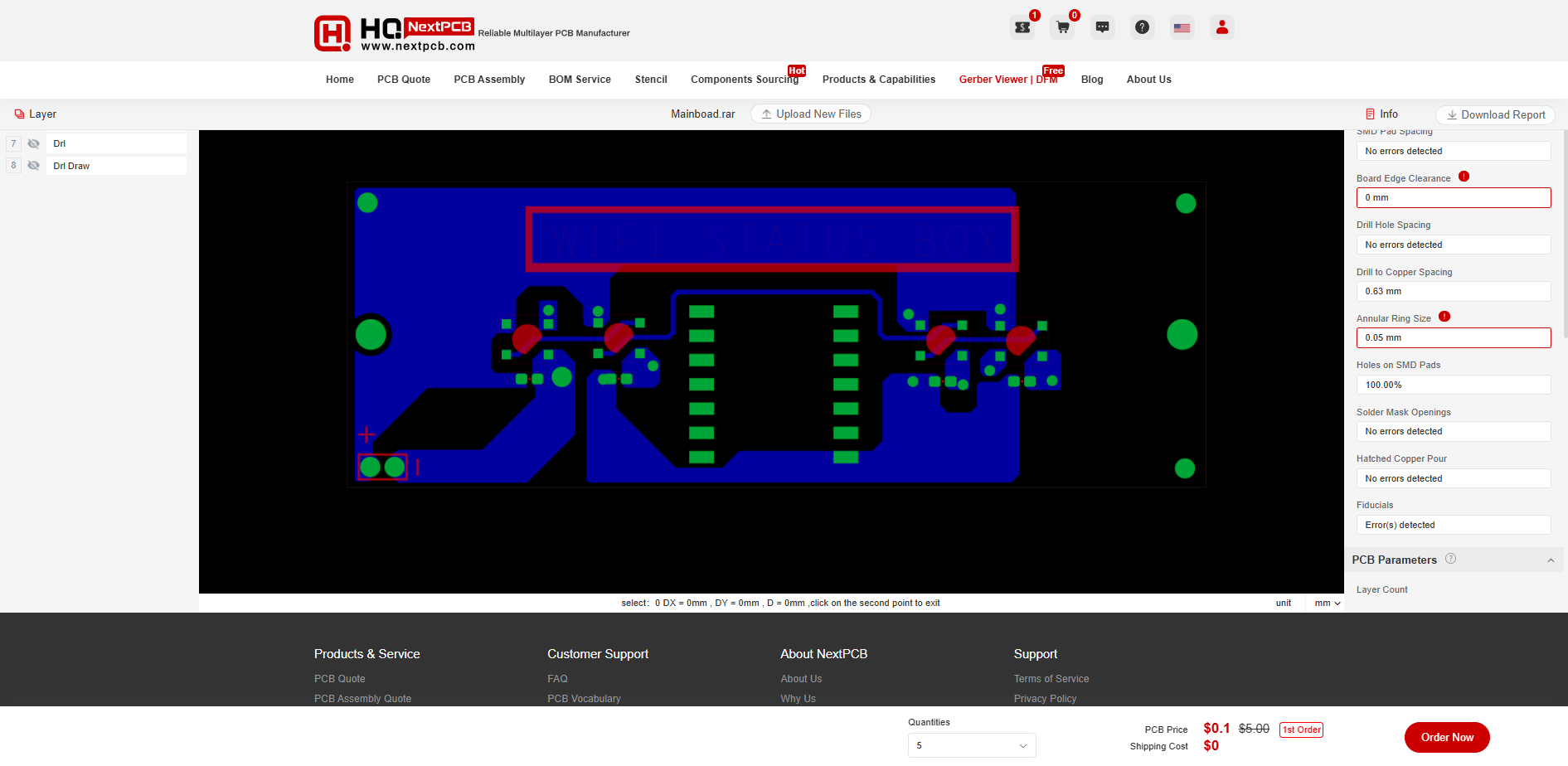Screen dimensions: 1568x766
Task: Open Stencil menu item
Action: click(651, 80)
